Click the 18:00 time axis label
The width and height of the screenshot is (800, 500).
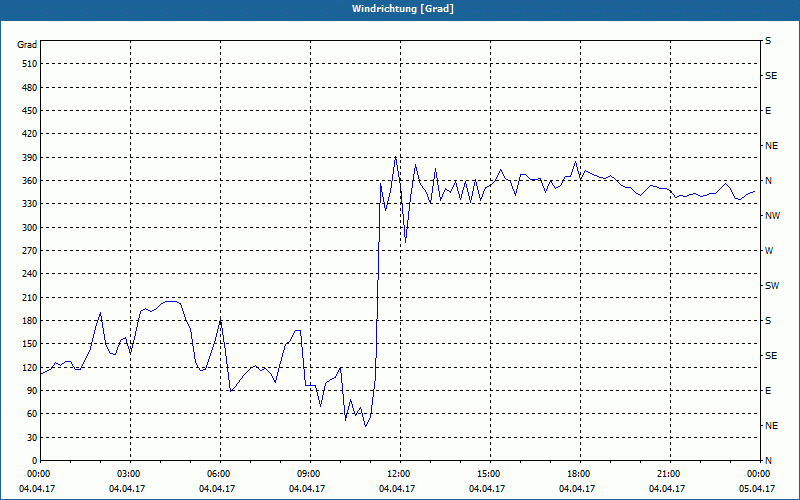[579, 473]
